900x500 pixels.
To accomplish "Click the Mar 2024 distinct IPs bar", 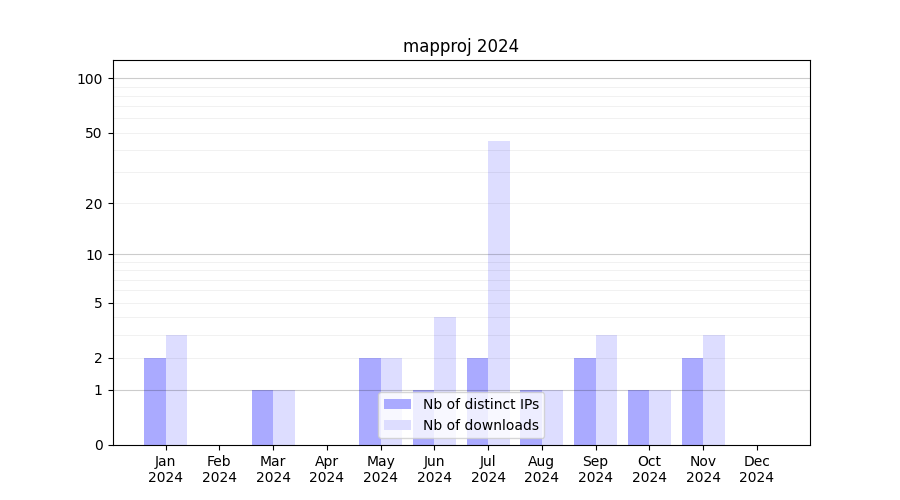I will [262, 417].
